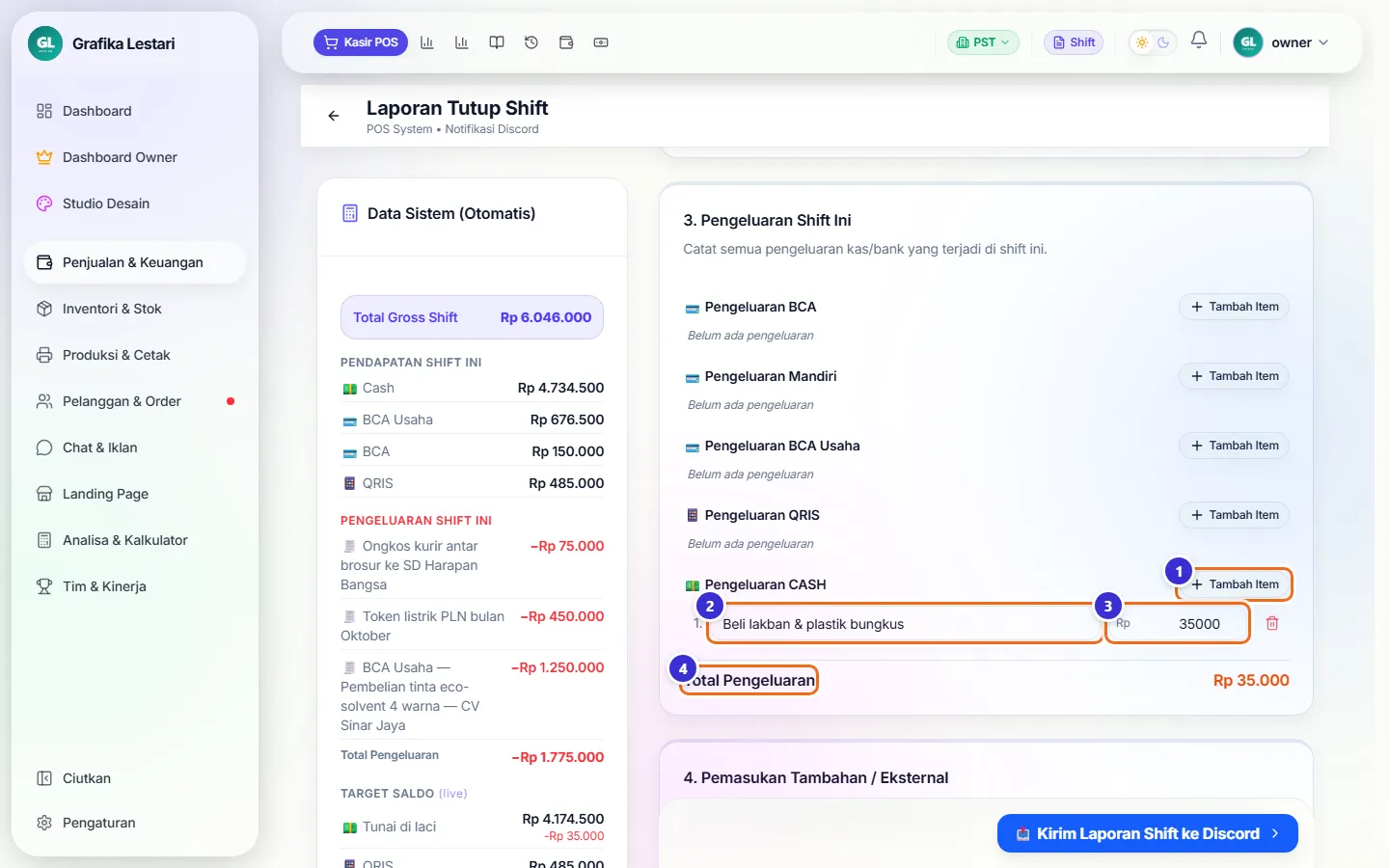The image size is (1389, 868).
Task: Open Analisa & Kalkulator menu
Action: tap(135, 540)
